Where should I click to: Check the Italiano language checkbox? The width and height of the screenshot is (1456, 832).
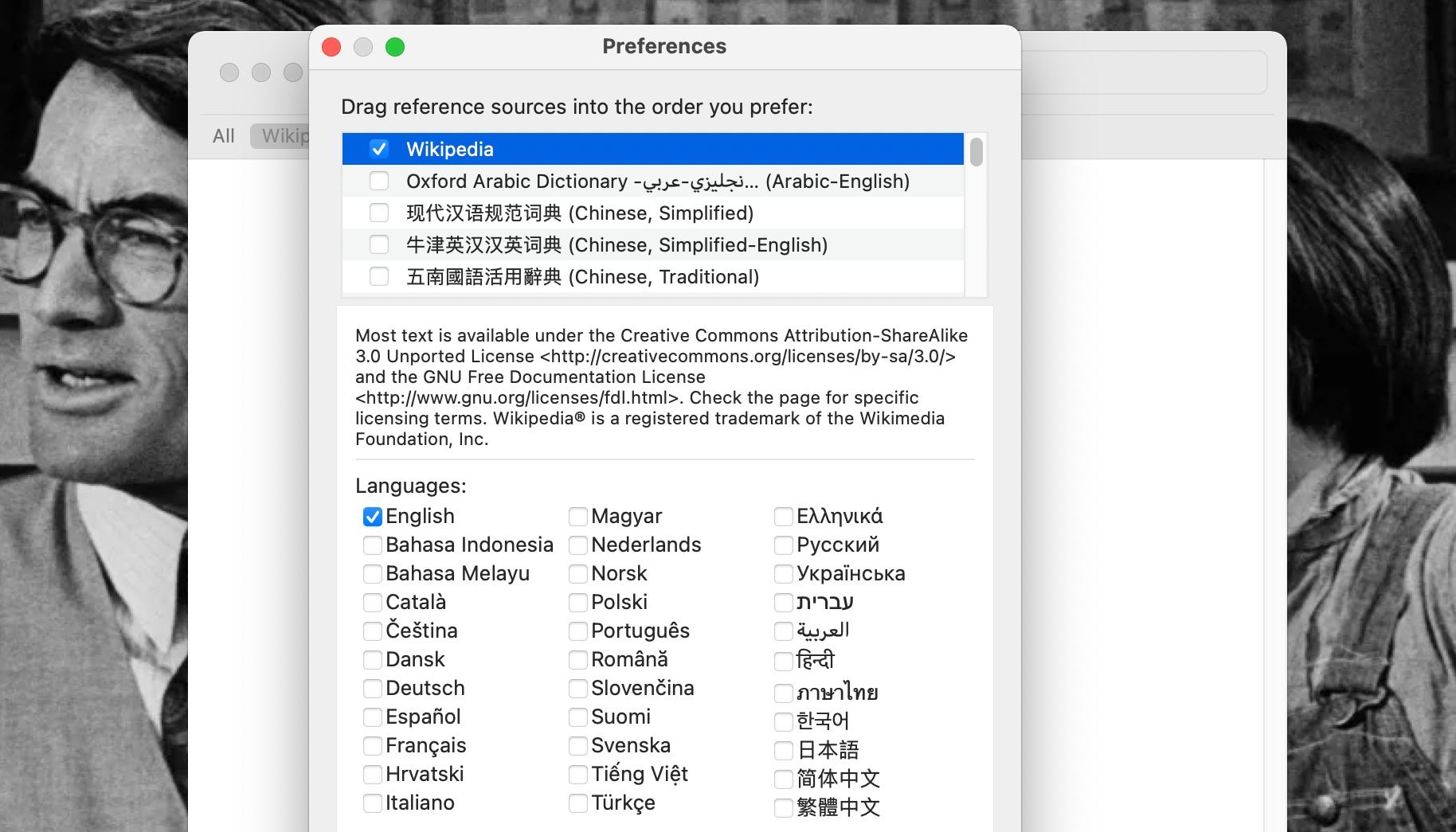[x=373, y=803]
